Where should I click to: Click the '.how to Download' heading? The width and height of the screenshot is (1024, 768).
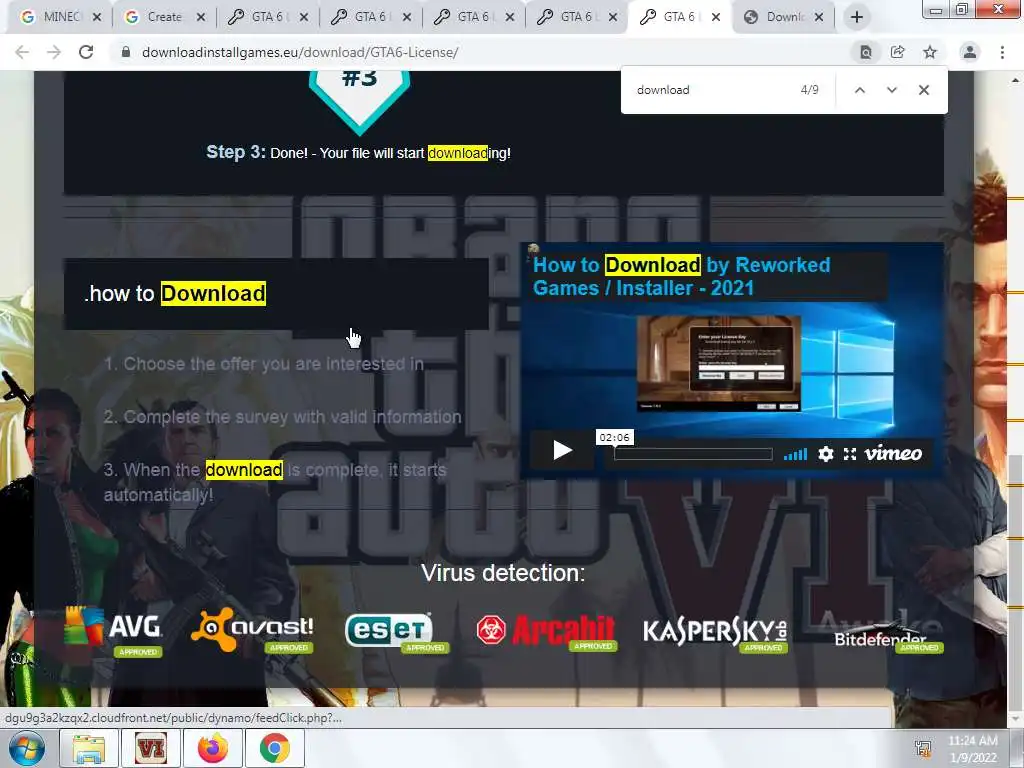click(175, 294)
